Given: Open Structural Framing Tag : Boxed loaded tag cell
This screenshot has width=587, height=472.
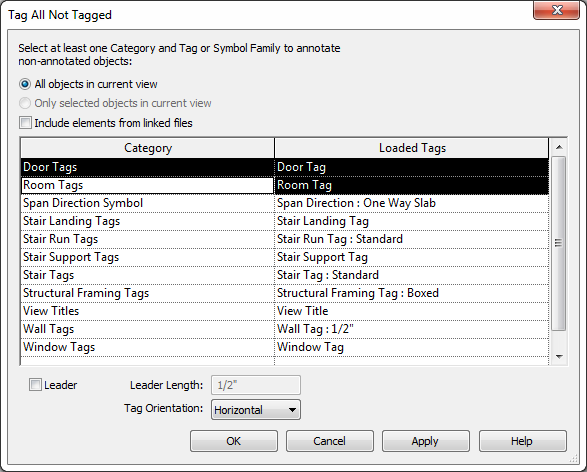Looking at the screenshot, I should click(411, 293).
